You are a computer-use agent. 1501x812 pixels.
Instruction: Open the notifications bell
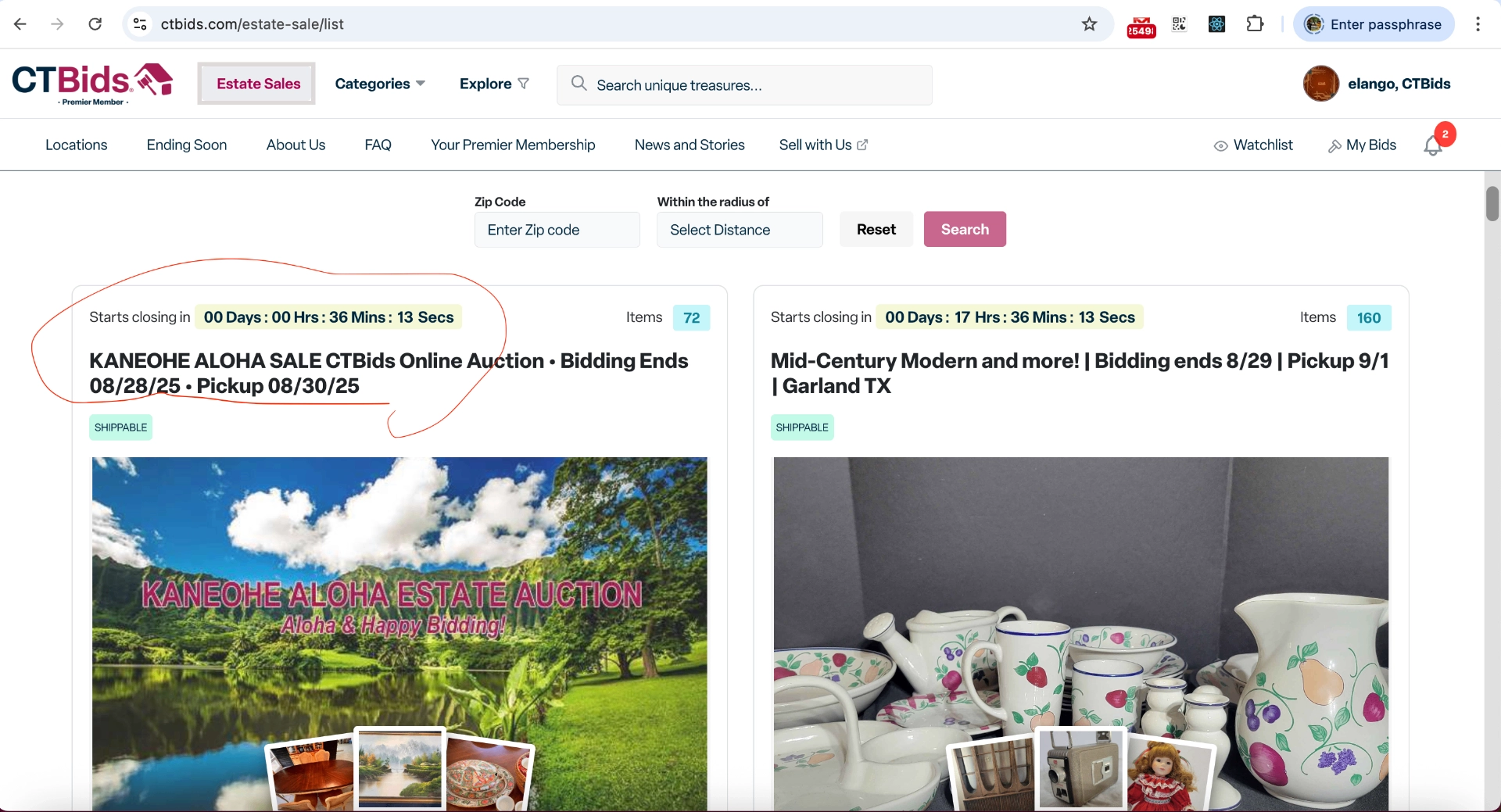coord(1432,146)
